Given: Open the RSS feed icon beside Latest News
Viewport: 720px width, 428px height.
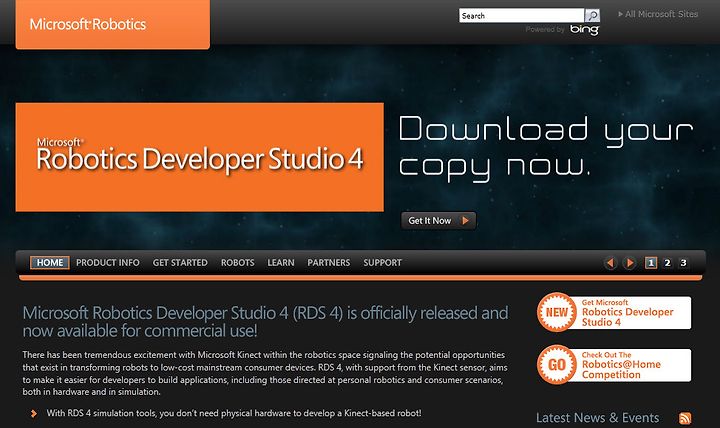Looking at the screenshot, I should coord(685,418).
